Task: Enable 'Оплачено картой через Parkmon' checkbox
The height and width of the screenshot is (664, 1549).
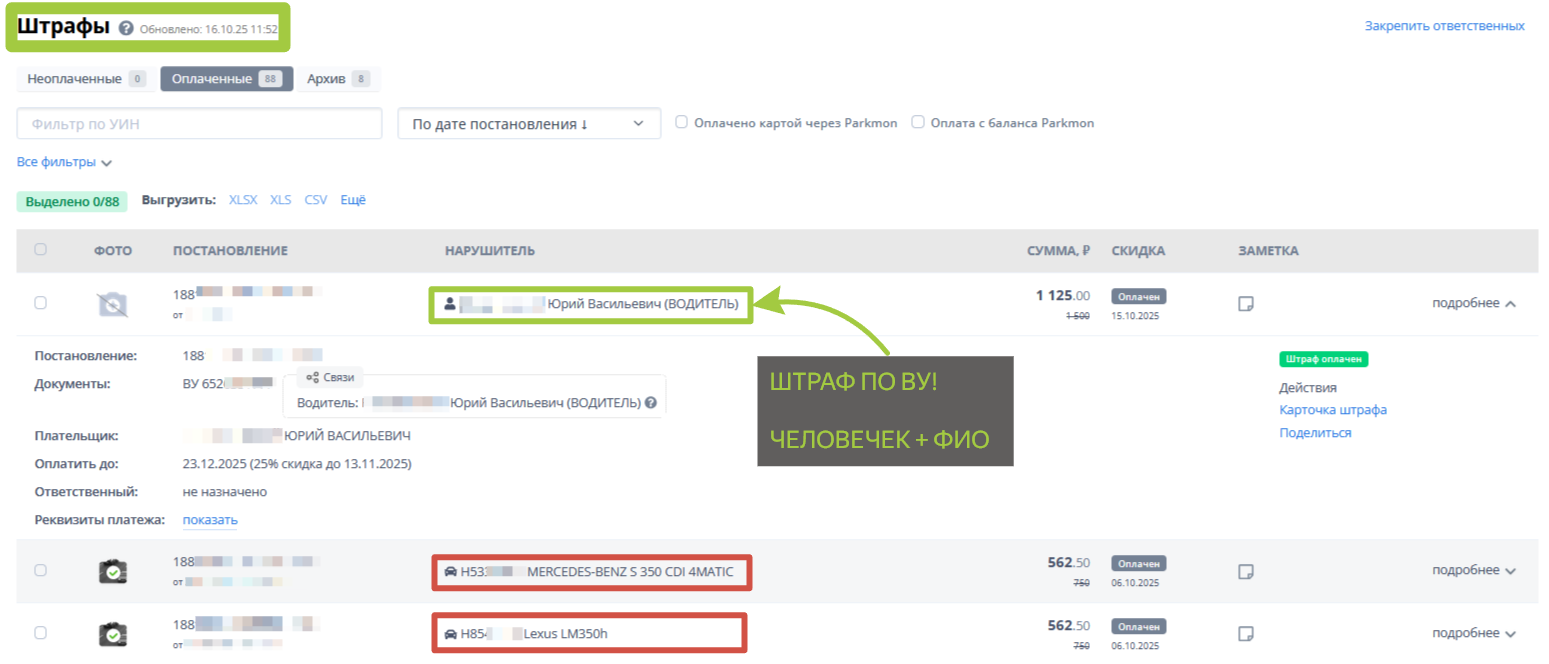Action: point(681,122)
